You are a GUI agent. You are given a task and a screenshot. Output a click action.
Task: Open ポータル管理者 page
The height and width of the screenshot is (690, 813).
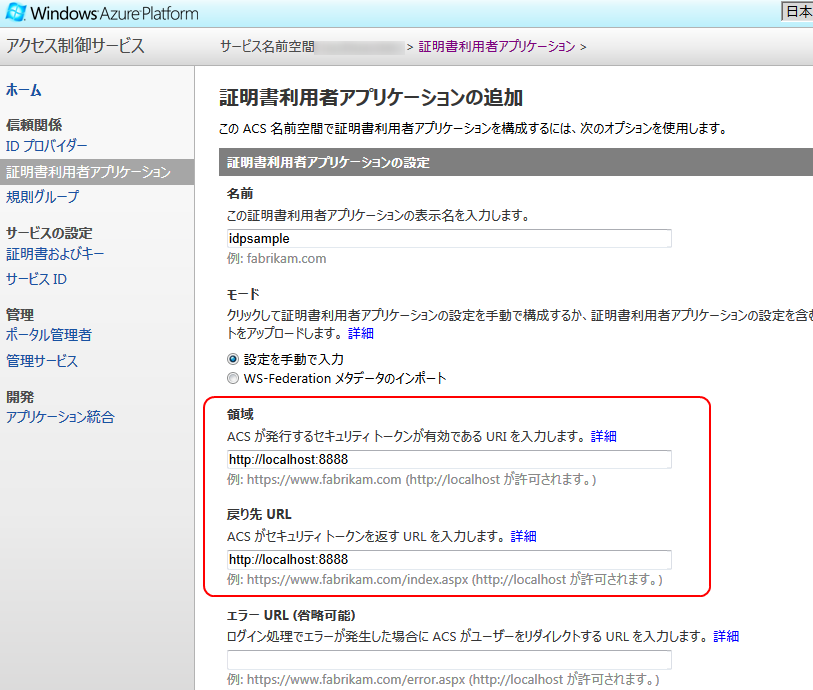point(49,335)
